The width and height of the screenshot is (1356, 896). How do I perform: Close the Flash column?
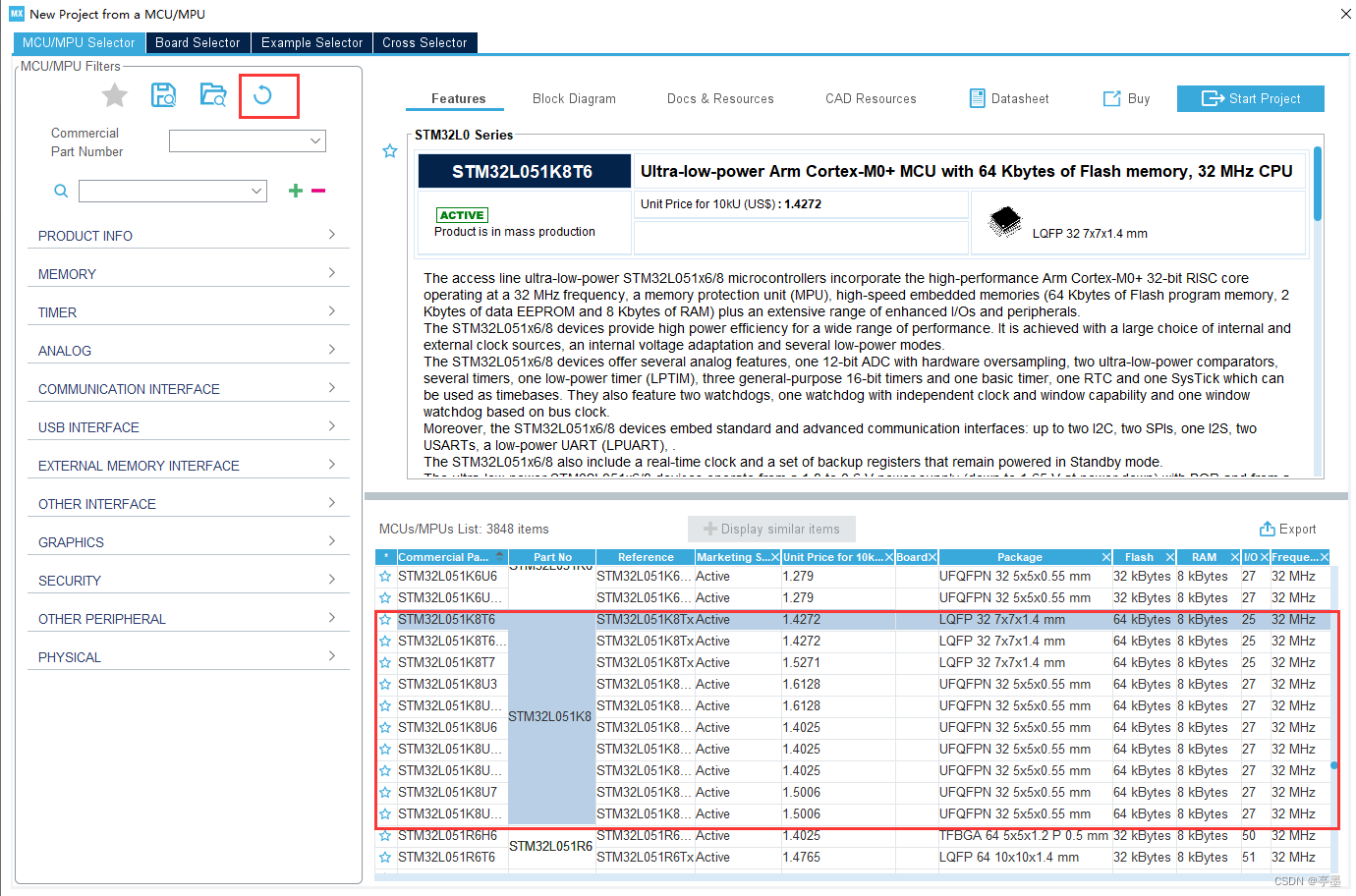coord(1169,557)
